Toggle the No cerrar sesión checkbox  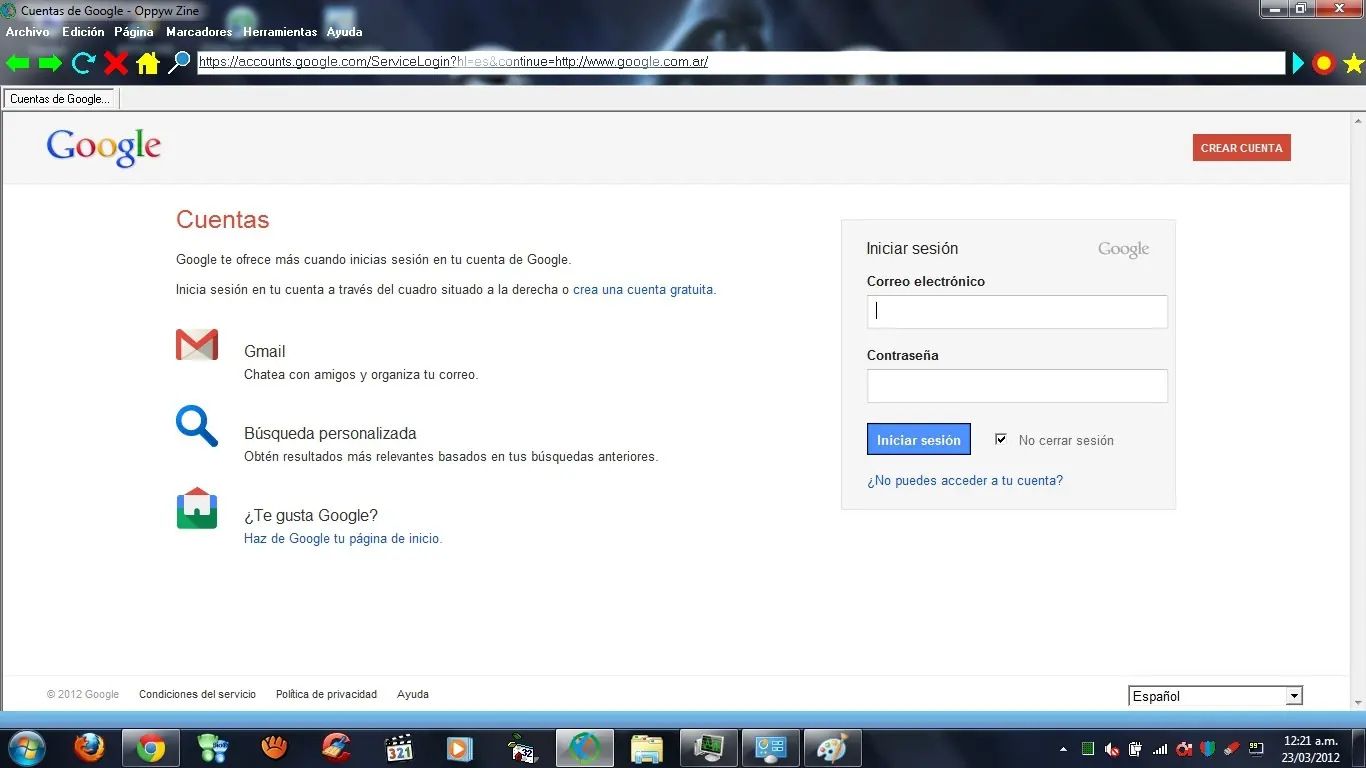[x=1001, y=439]
